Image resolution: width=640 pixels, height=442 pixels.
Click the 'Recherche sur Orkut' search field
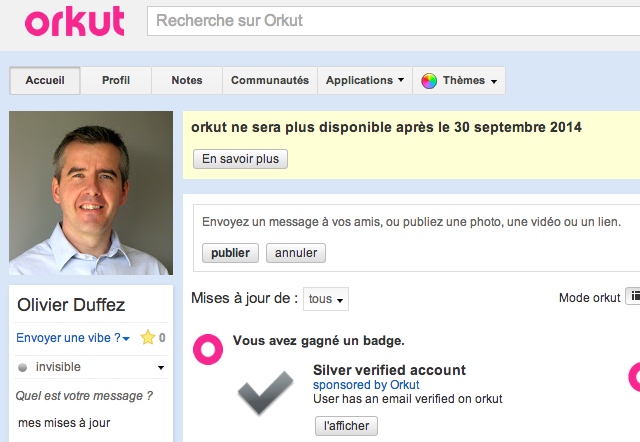click(393, 20)
